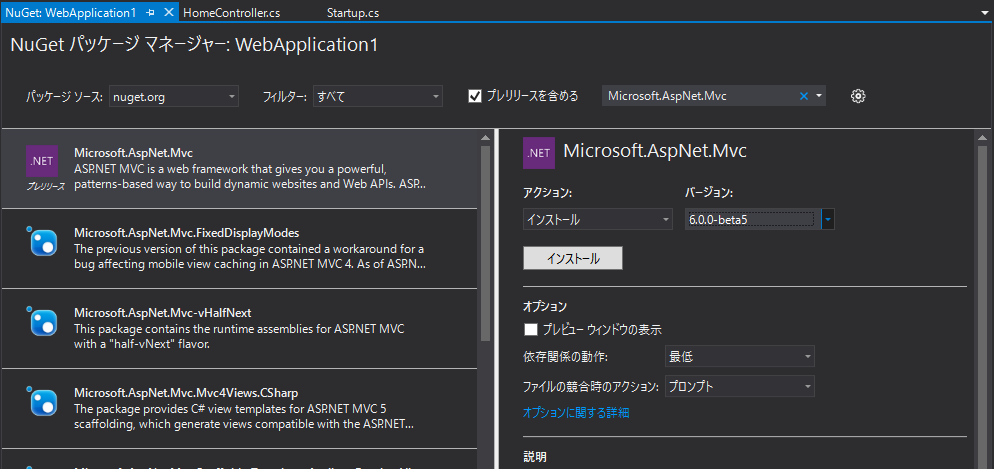994x469 pixels.
Task: Click NuGet パッケージ マネージャー: WebApplication1 heading
Action: pos(195,46)
